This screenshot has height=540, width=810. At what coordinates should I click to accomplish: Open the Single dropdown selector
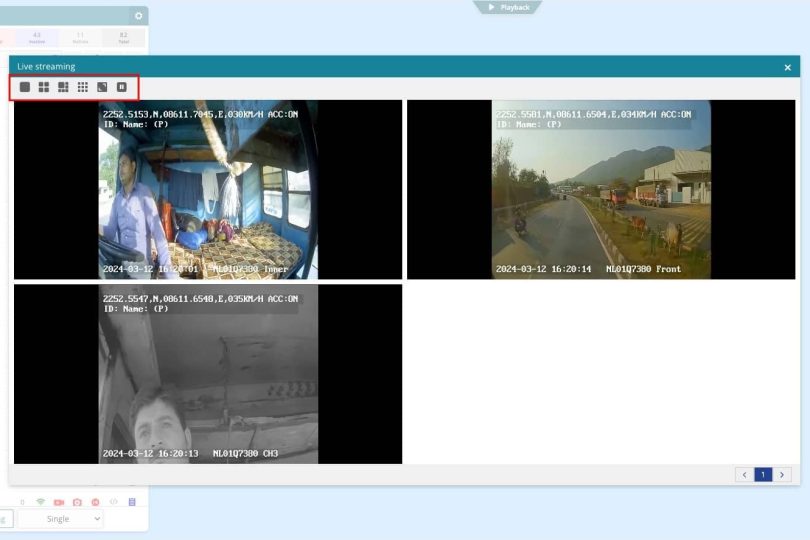[x=60, y=519]
